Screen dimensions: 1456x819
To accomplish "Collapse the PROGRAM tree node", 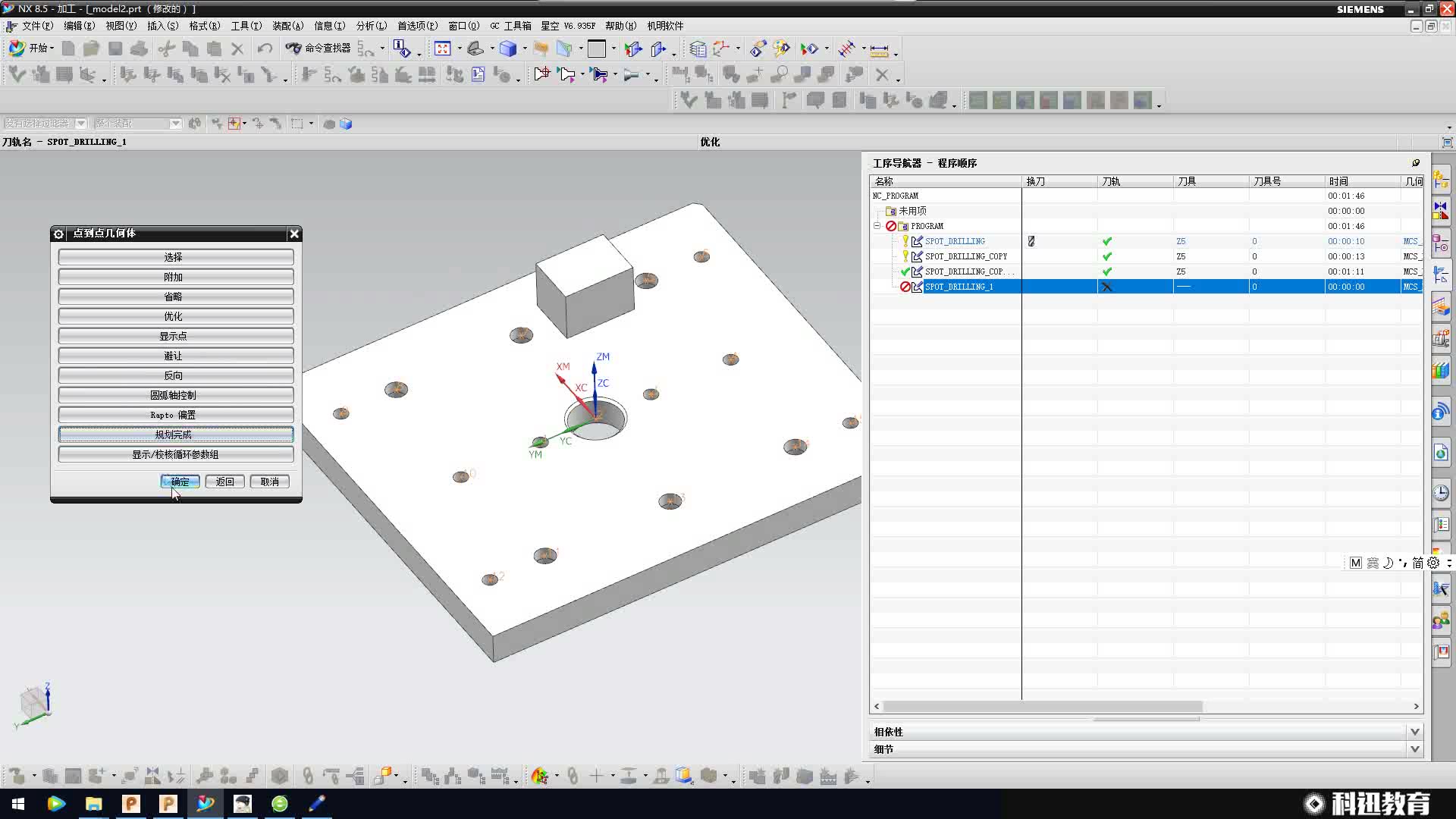I will (x=877, y=226).
